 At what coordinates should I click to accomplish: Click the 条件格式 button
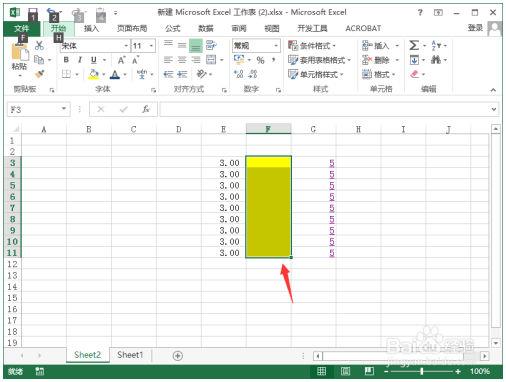(x=312, y=46)
